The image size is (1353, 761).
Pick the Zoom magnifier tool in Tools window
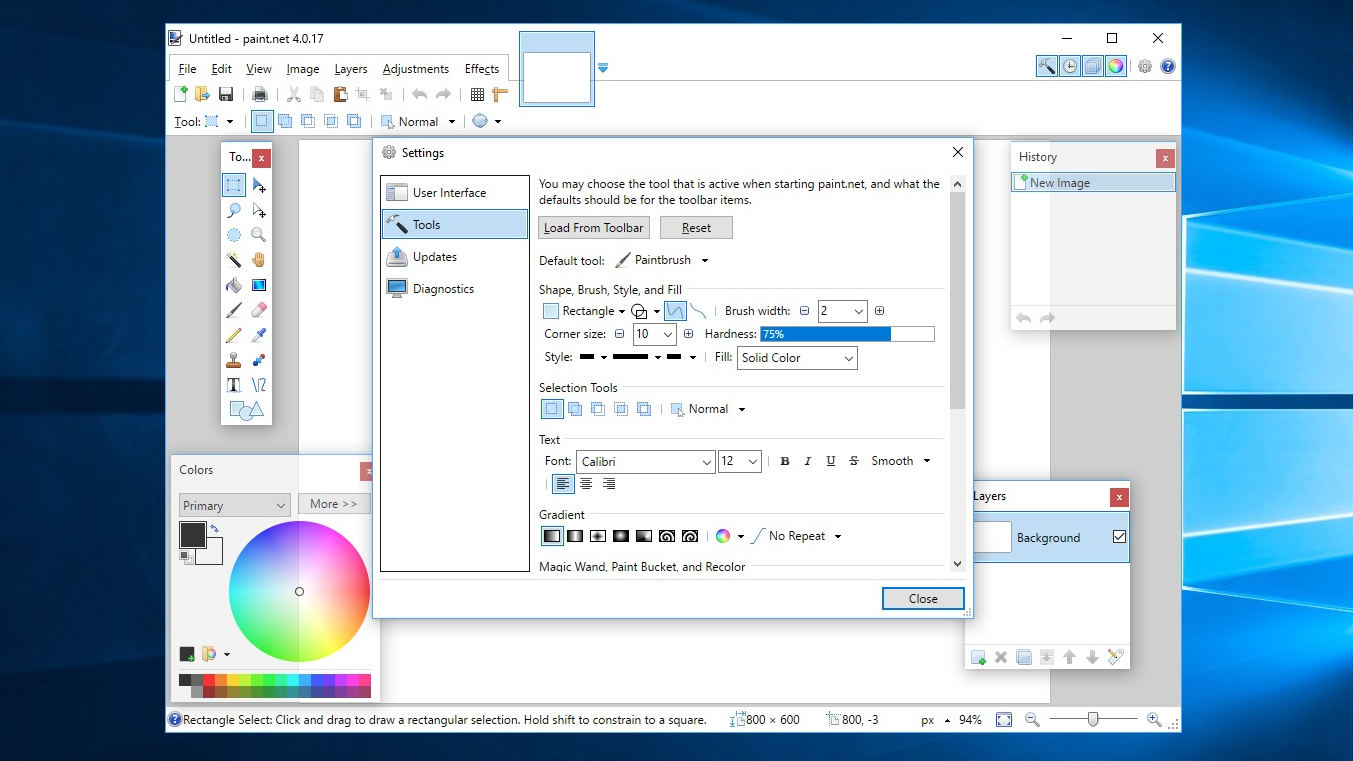(x=259, y=235)
